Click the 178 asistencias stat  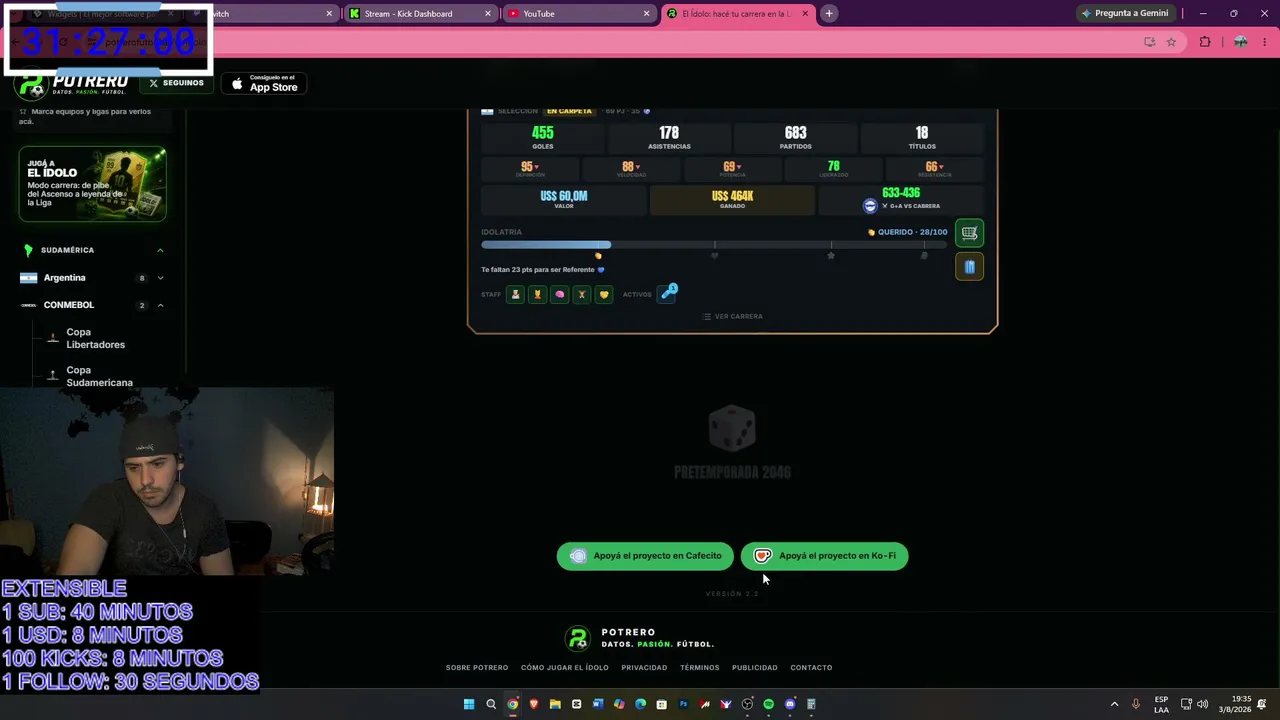tap(669, 138)
